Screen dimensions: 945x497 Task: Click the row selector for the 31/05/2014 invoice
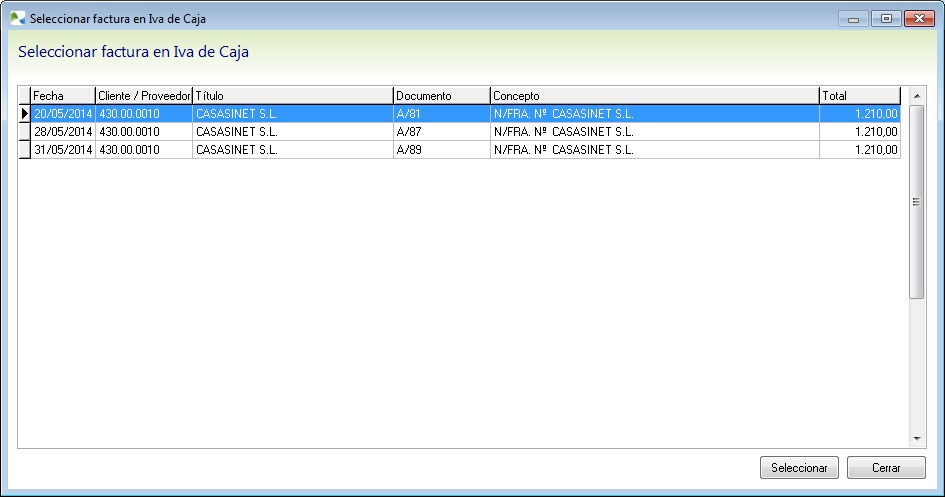(24, 150)
